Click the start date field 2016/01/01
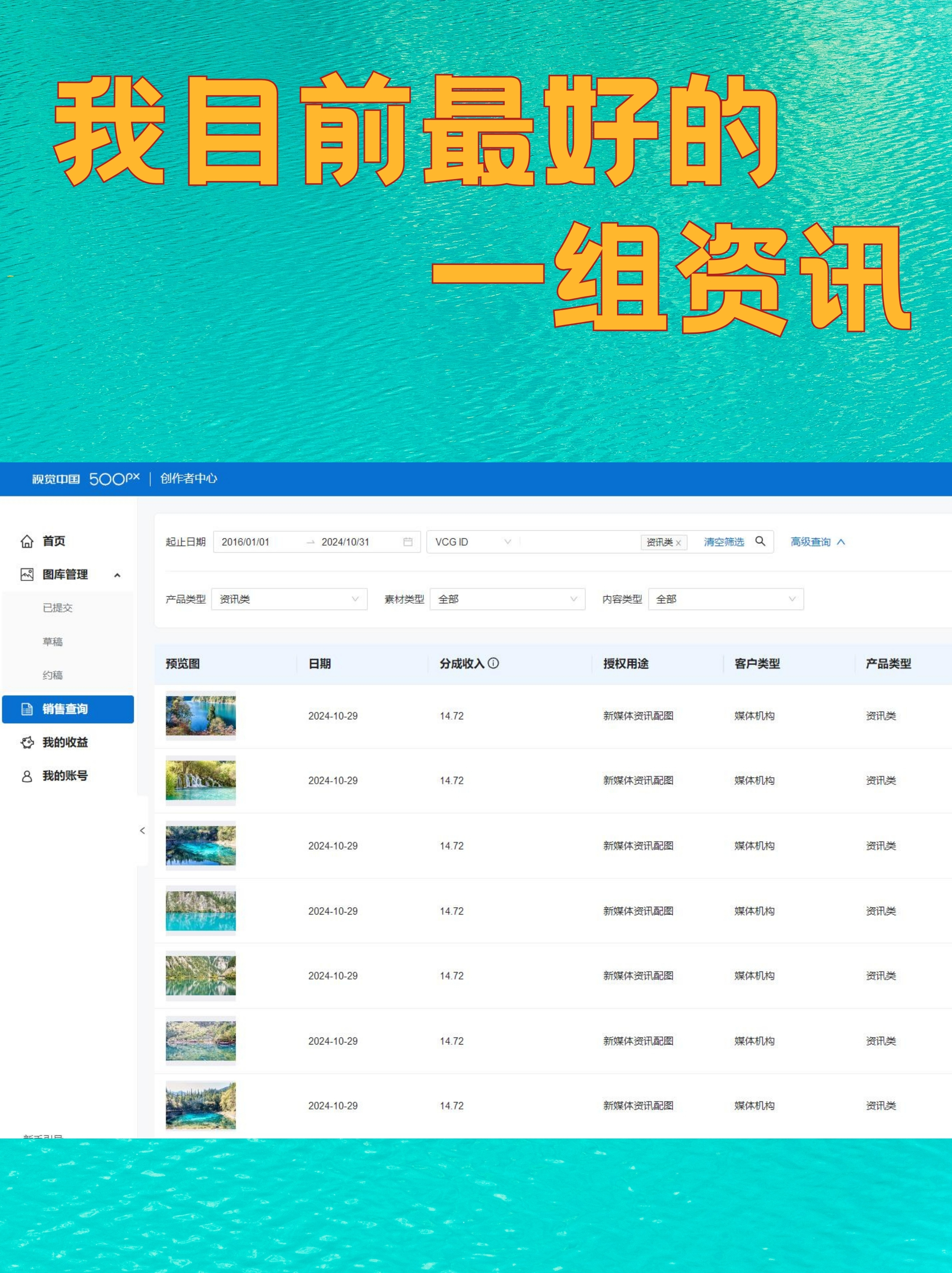This screenshot has width=952, height=1273. pyautogui.click(x=246, y=542)
